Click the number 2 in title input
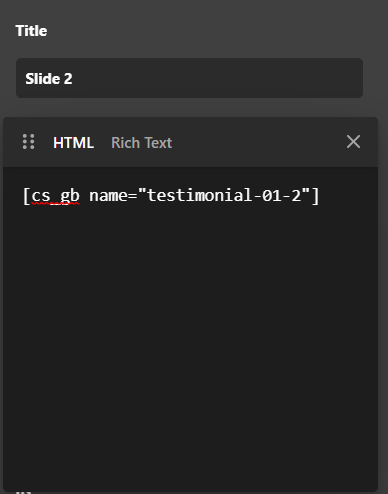Image resolution: width=388 pixels, height=494 pixels. point(68,79)
